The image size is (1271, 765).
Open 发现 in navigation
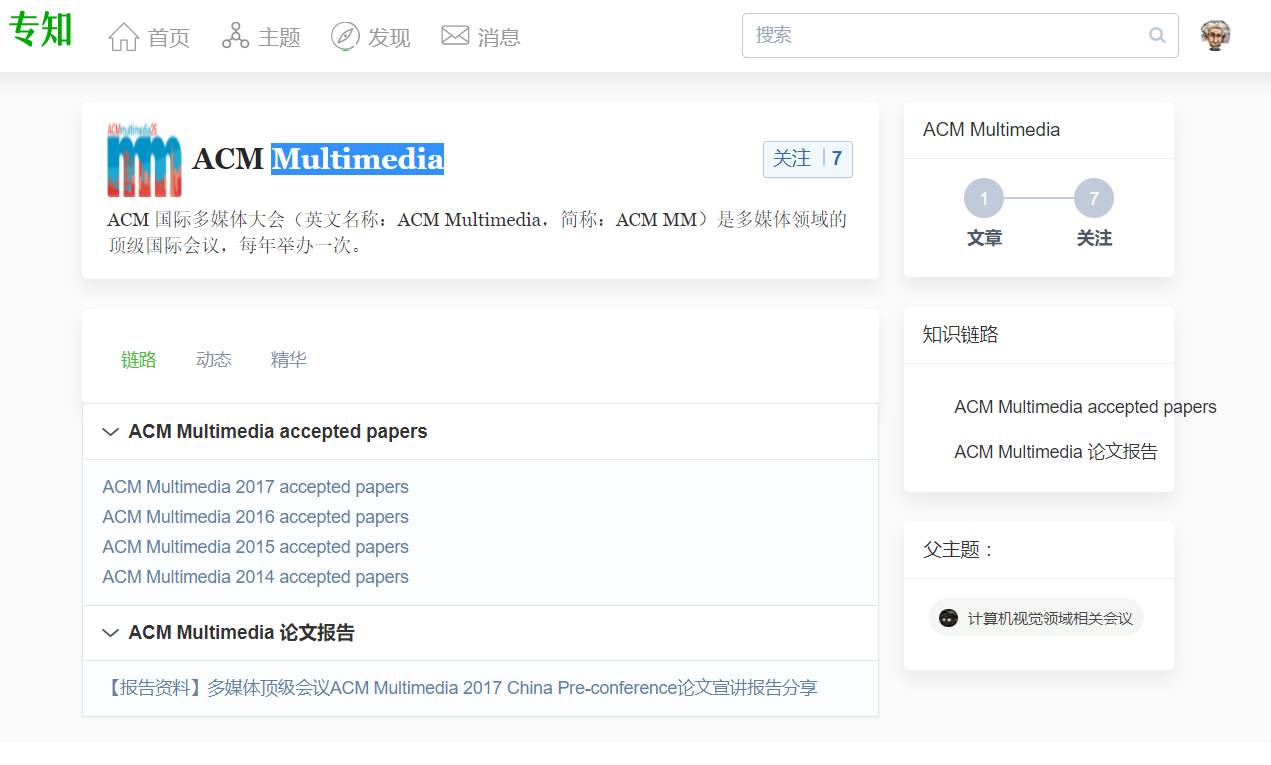click(x=389, y=38)
